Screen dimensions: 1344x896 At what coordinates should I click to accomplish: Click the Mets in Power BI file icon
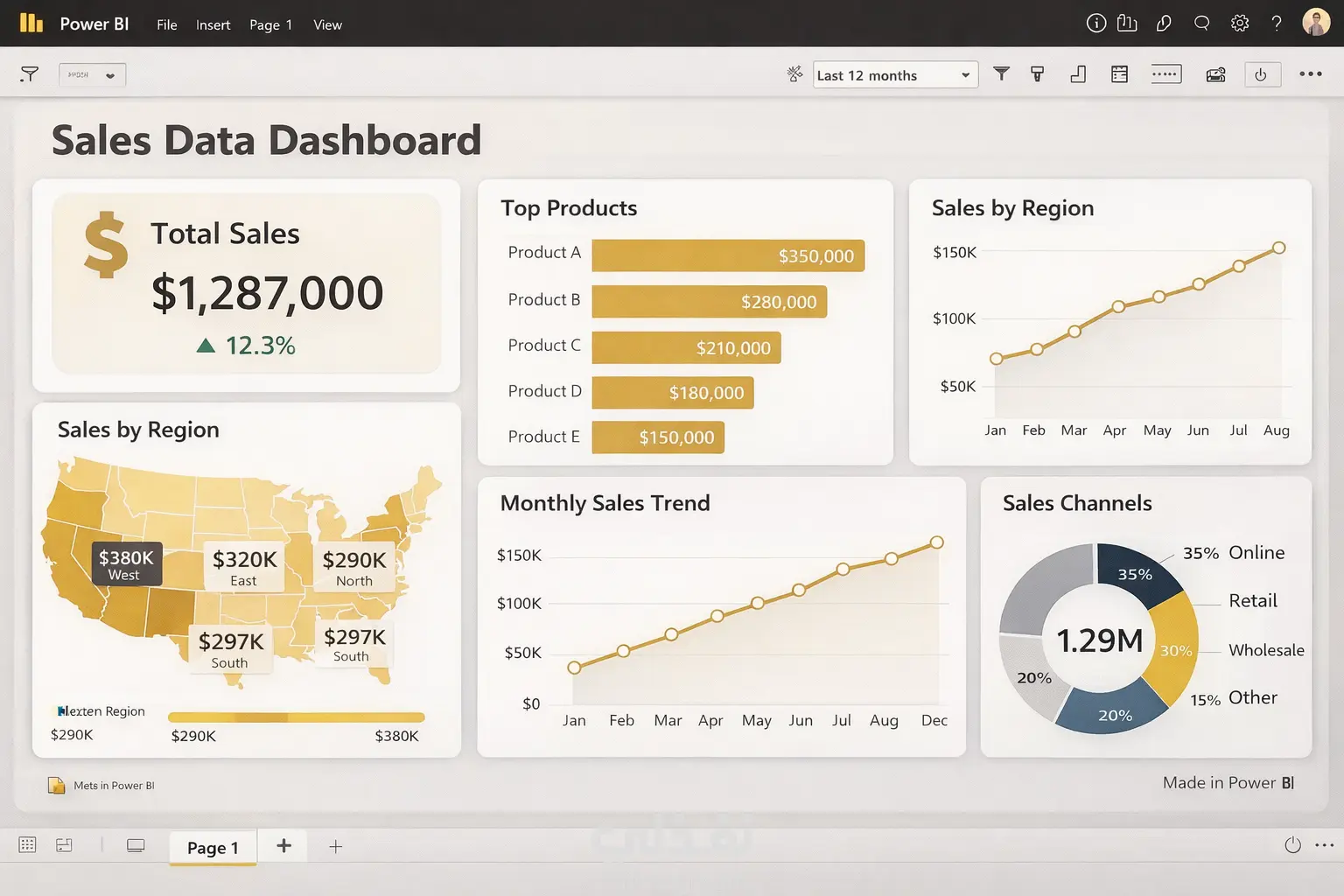pos(56,785)
